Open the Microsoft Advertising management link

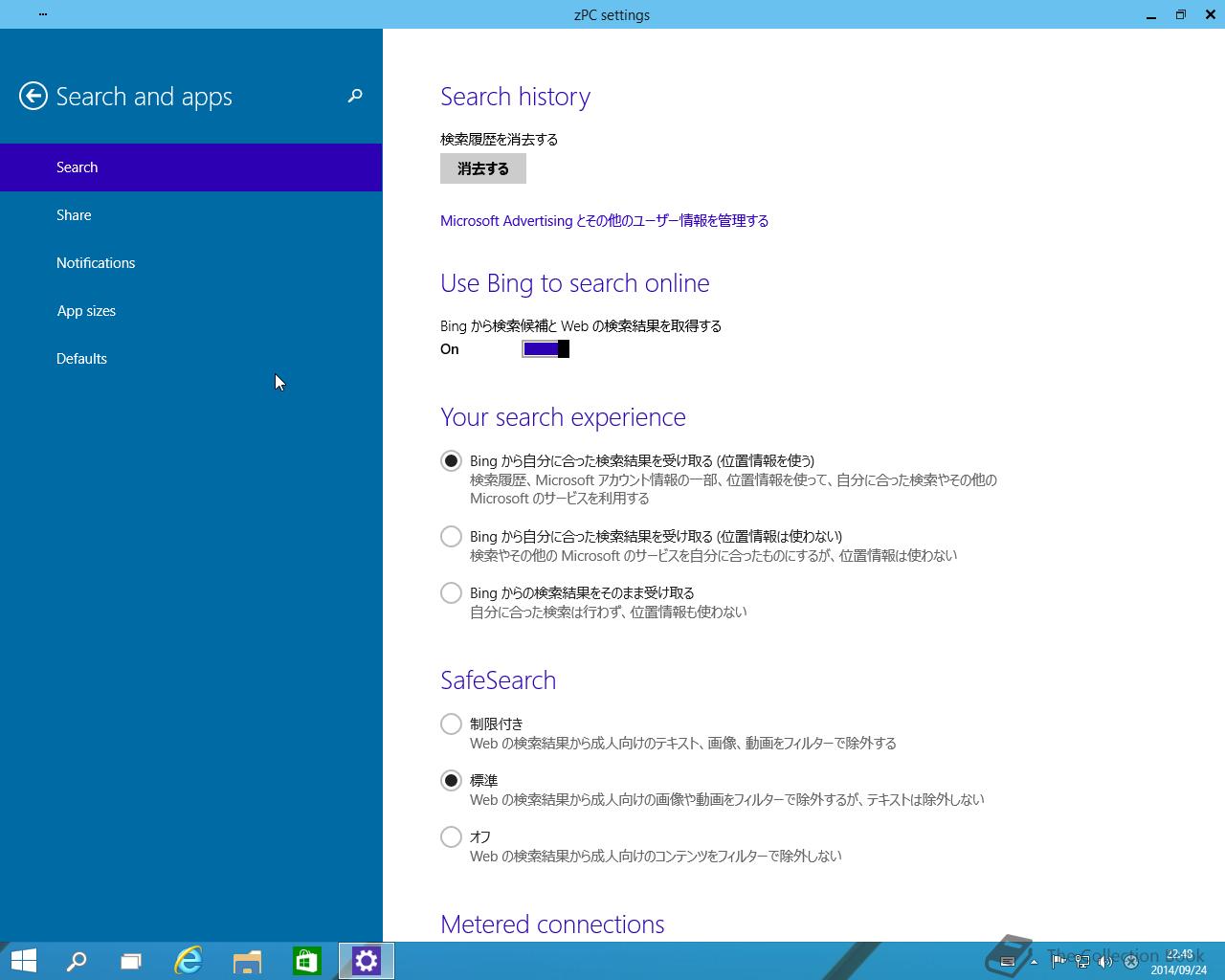(604, 221)
